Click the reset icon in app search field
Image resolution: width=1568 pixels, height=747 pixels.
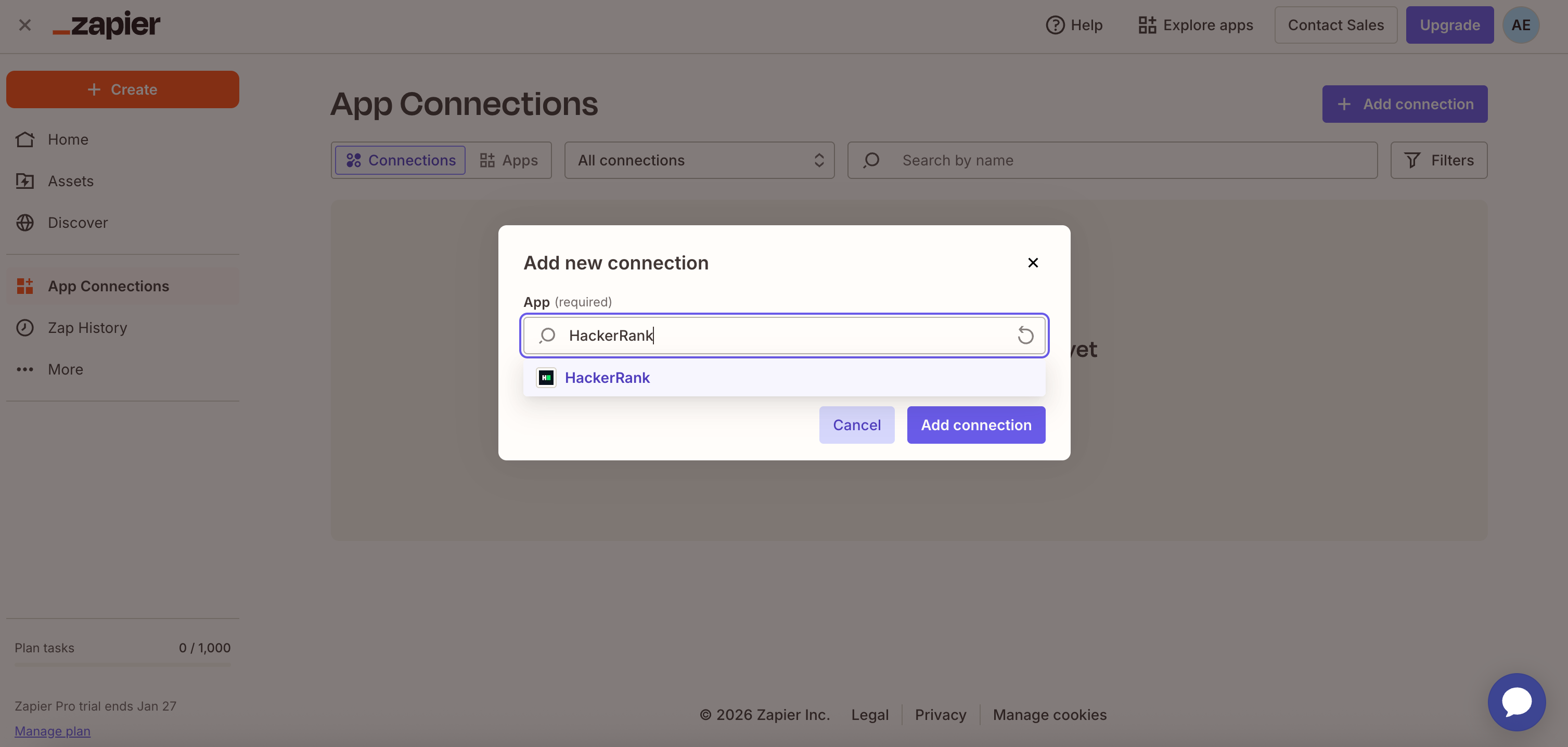click(1025, 336)
